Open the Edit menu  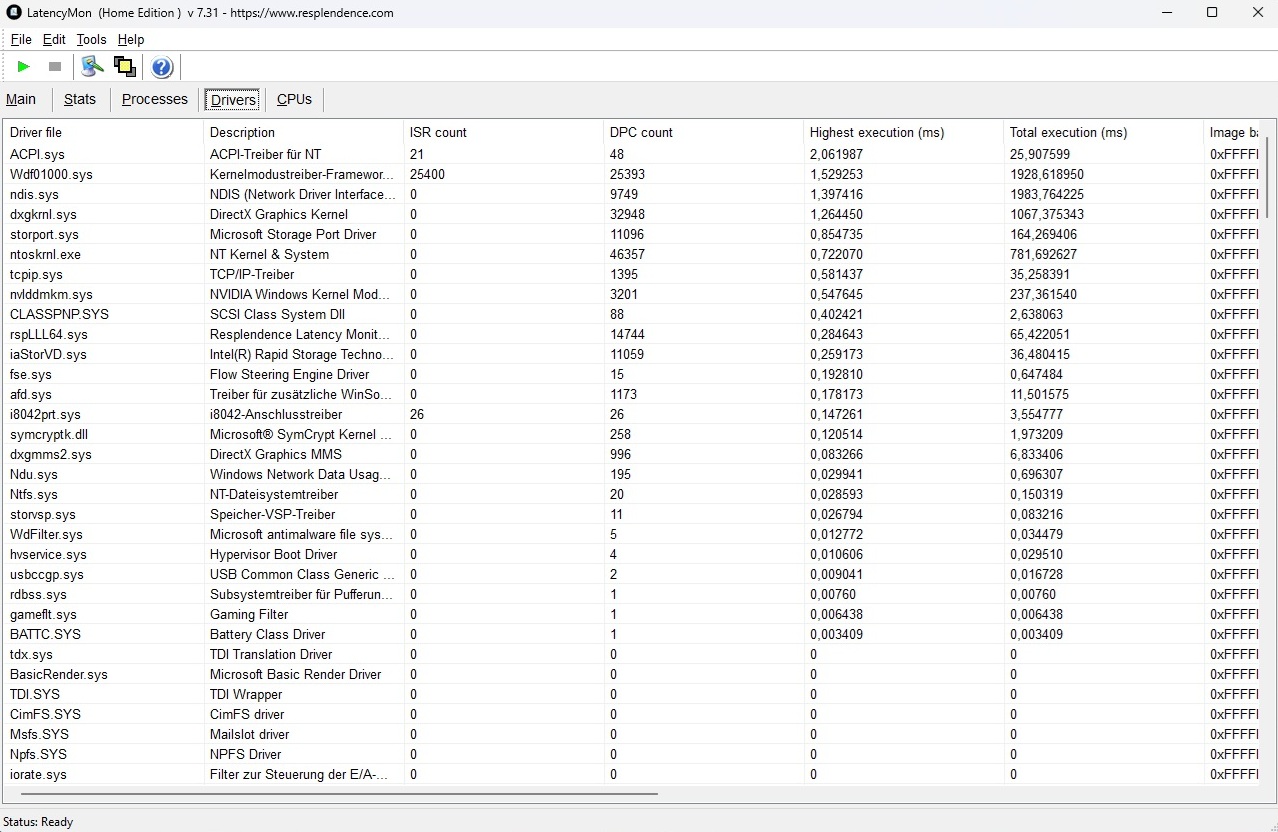pos(54,40)
